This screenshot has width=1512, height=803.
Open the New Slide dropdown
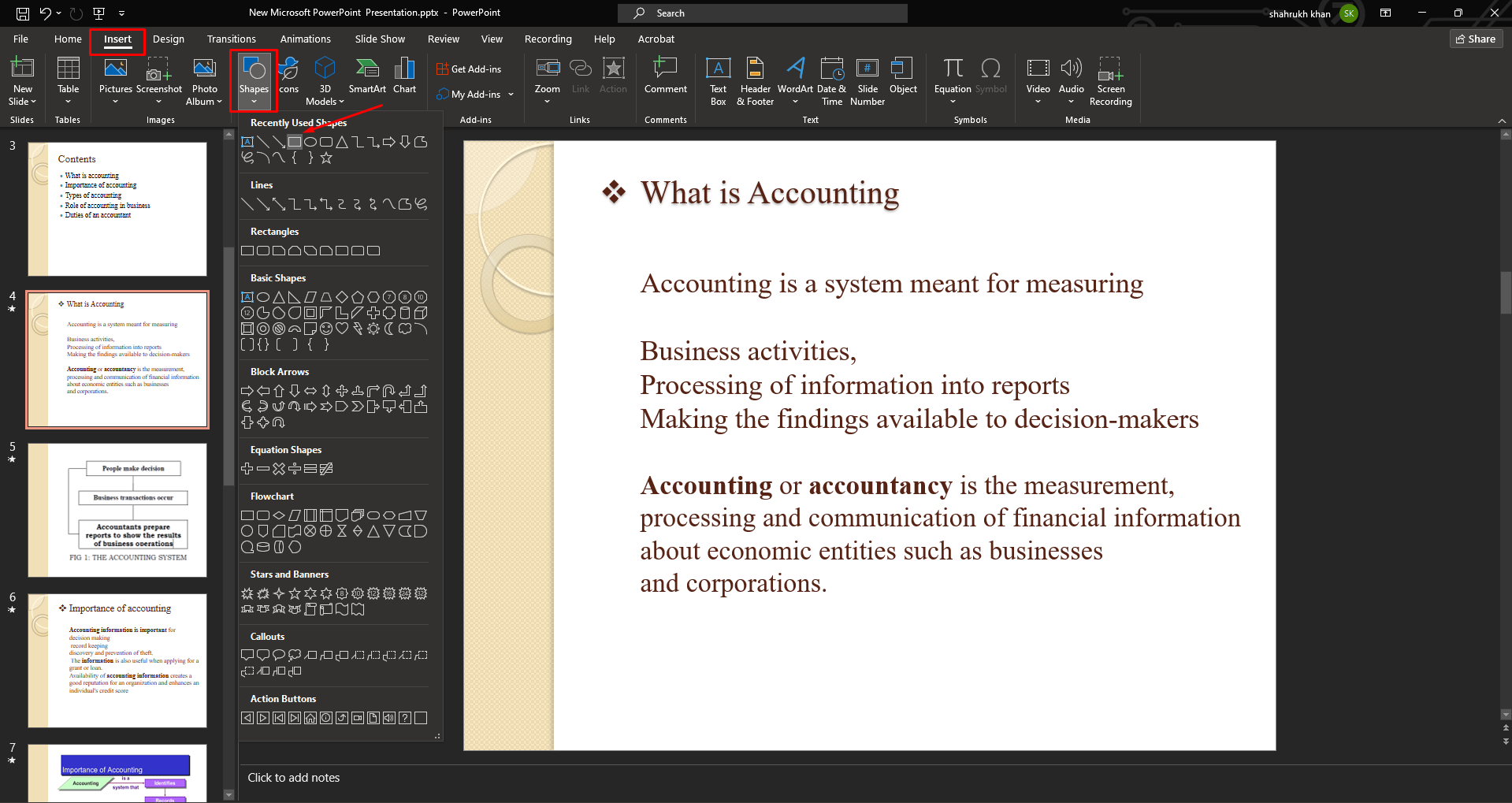pyautogui.click(x=23, y=102)
